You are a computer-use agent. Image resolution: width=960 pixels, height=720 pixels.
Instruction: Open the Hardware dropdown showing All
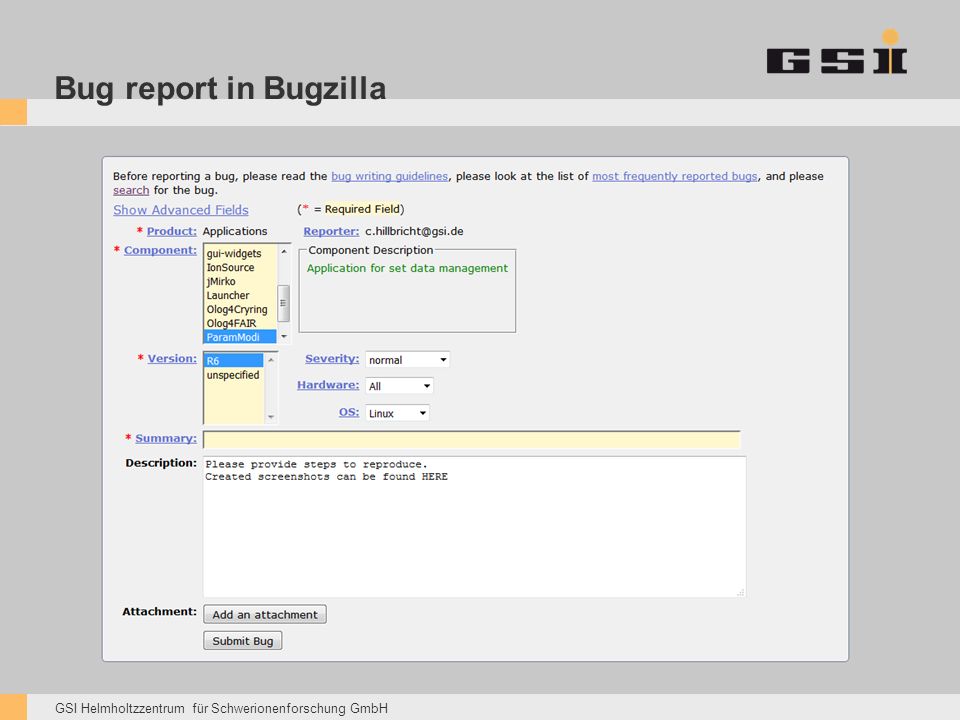(400, 386)
